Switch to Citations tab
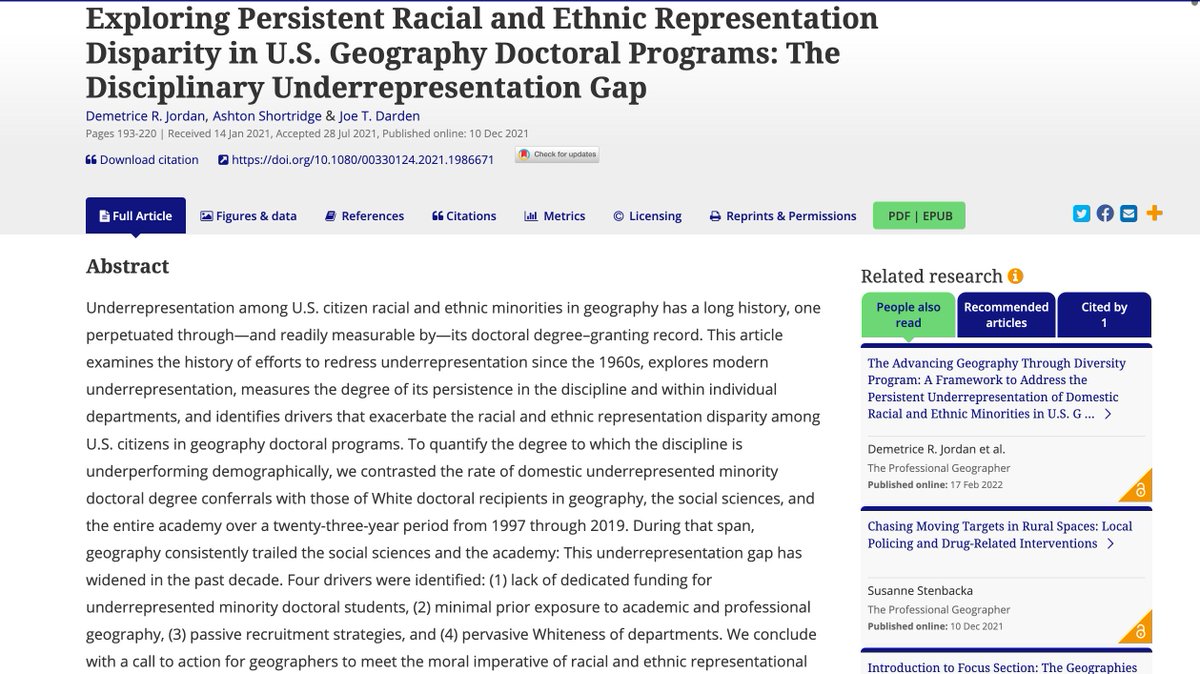The height and width of the screenshot is (674, 1200). tap(464, 215)
